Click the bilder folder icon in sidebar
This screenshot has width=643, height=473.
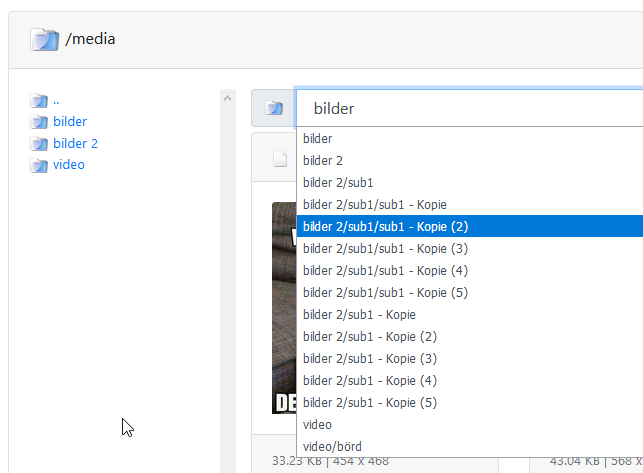(x=39, y=122)
